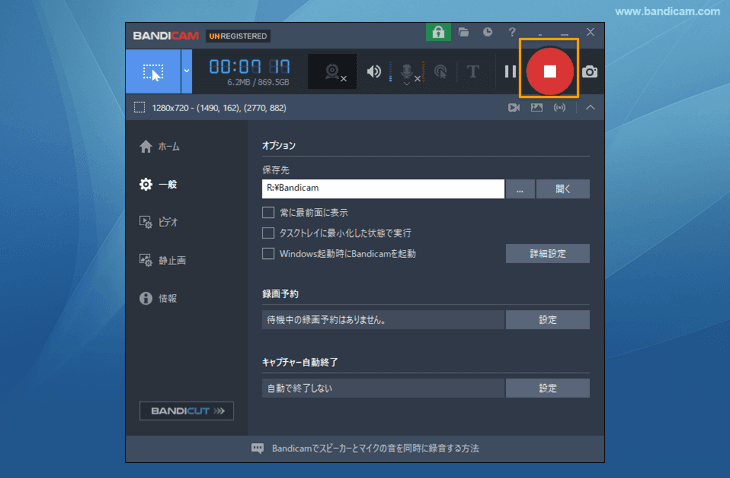Click the 6.2MB / 869.5GB file size text
The image size is (730, 478).
pyautogui.click(x=258, y=82)
